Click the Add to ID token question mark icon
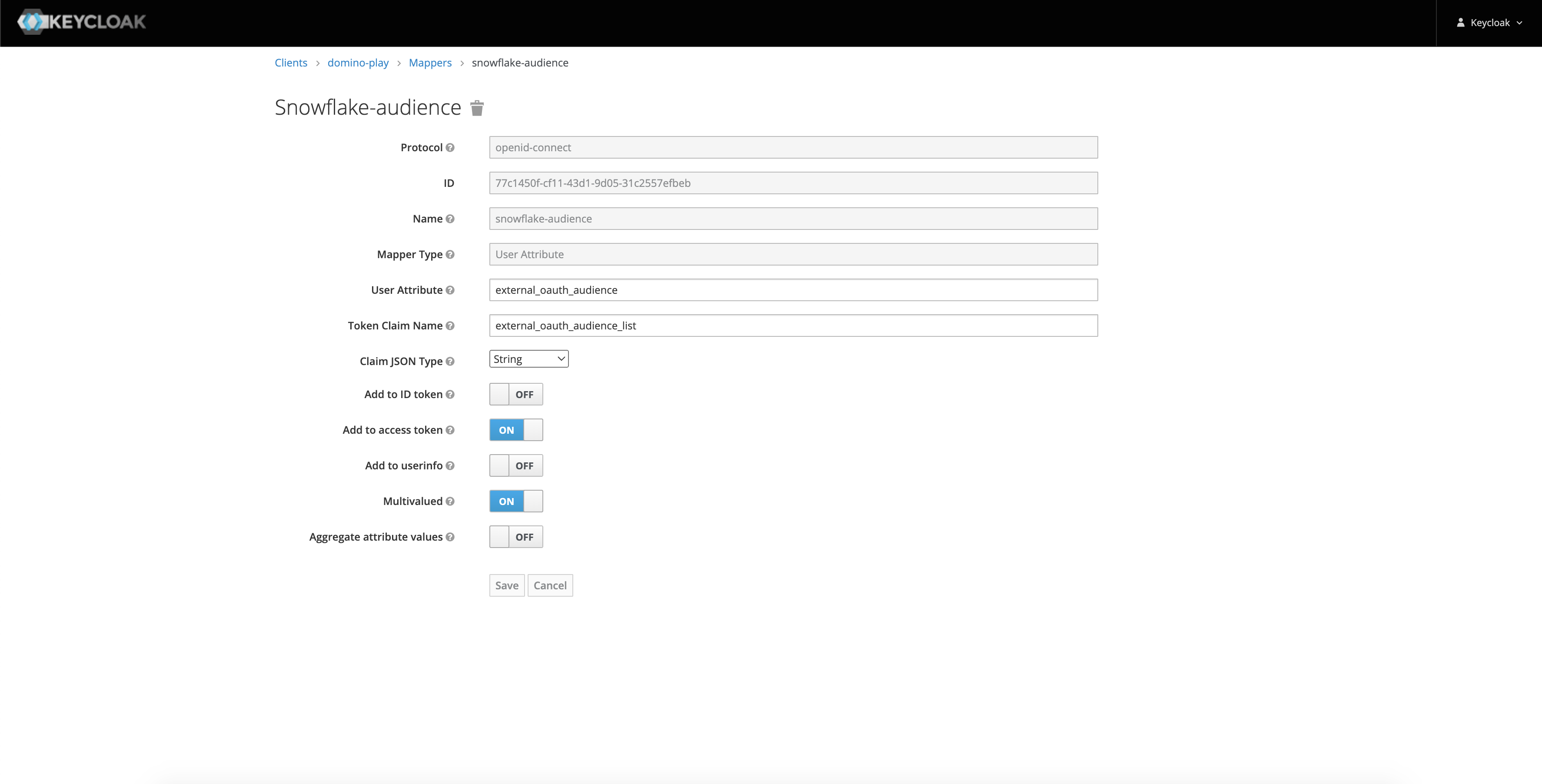Viewport: 1542px width, 784px height. [x=451, y=394]
